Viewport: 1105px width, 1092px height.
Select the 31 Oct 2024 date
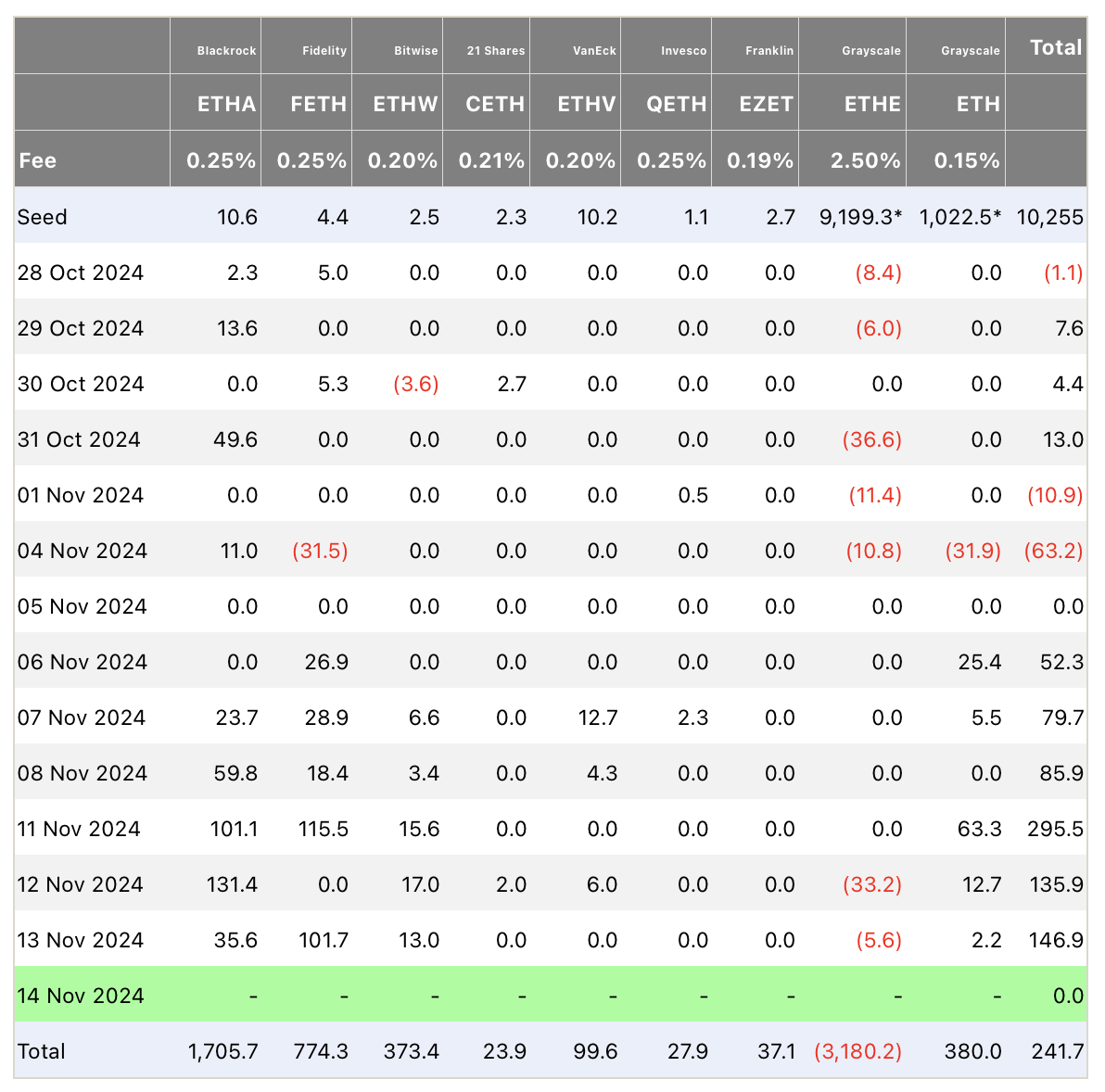click(x=79, y=439)
